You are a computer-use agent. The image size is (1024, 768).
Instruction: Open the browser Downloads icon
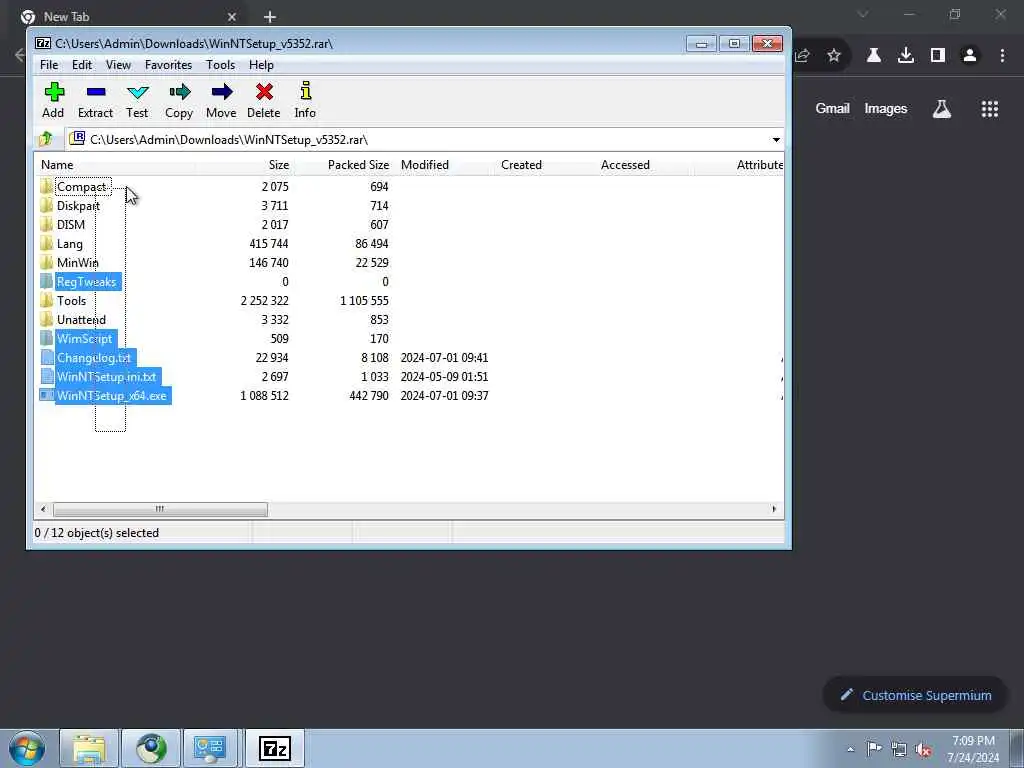click(x=906, y=56)
